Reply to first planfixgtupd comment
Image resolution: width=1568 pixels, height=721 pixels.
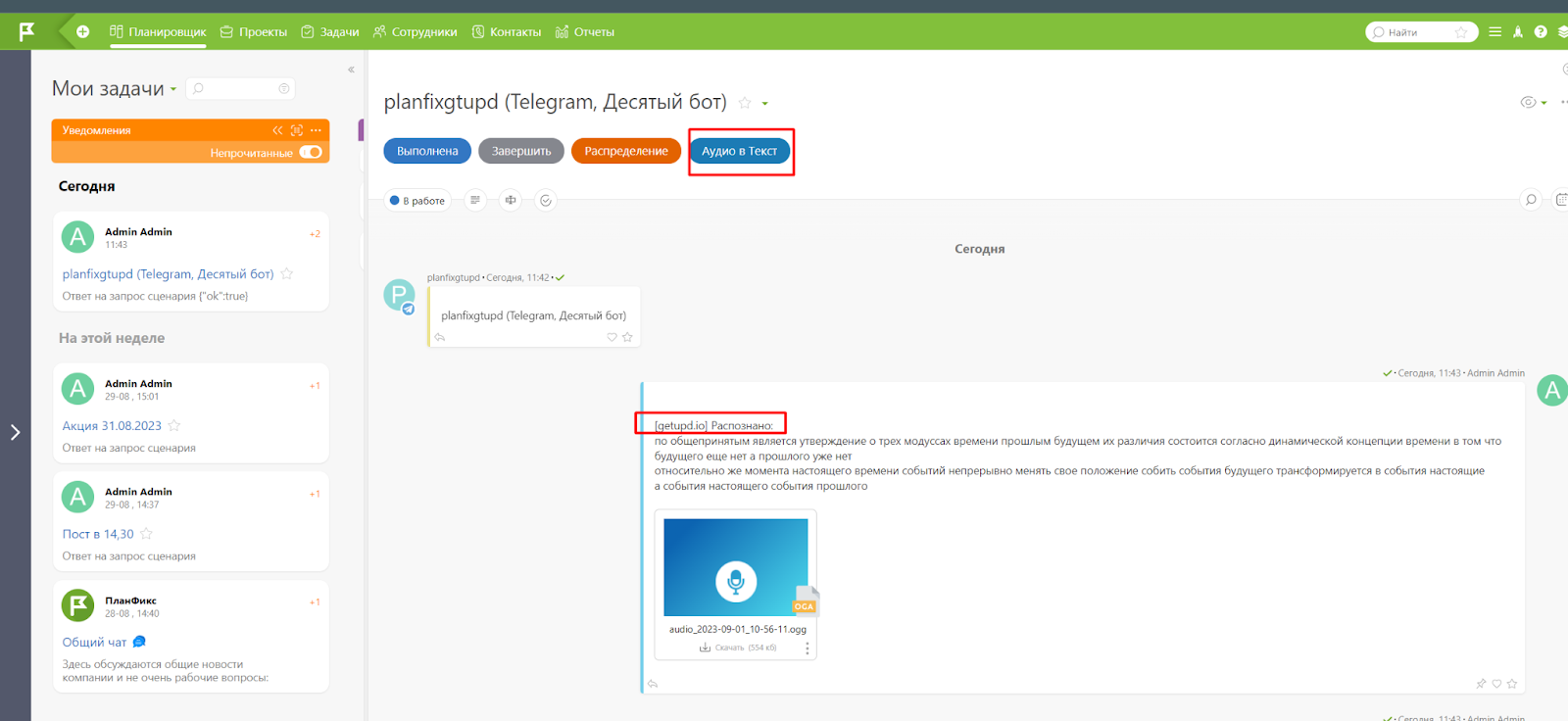440,337
